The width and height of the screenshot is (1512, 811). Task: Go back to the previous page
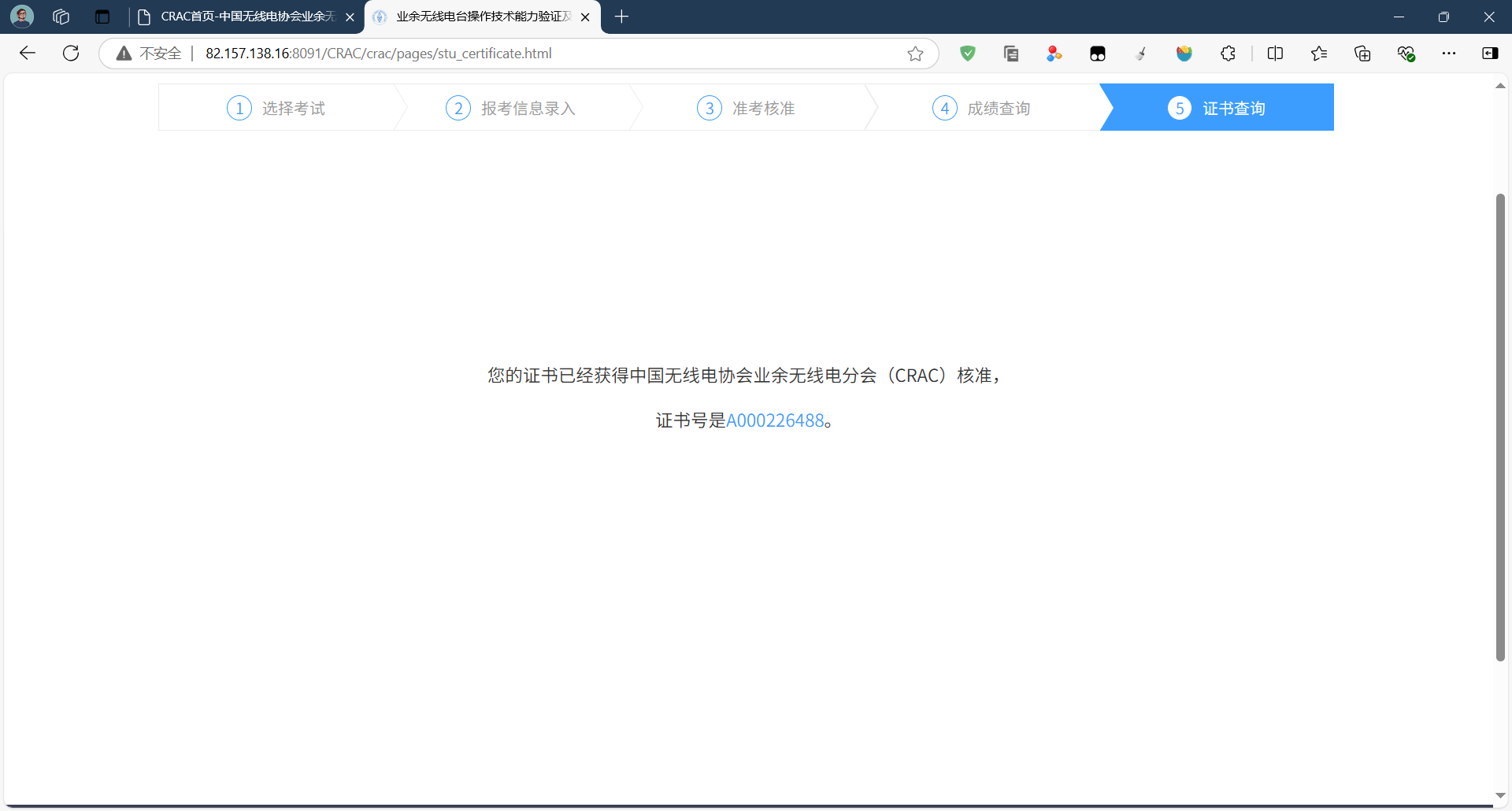point(28,53)
